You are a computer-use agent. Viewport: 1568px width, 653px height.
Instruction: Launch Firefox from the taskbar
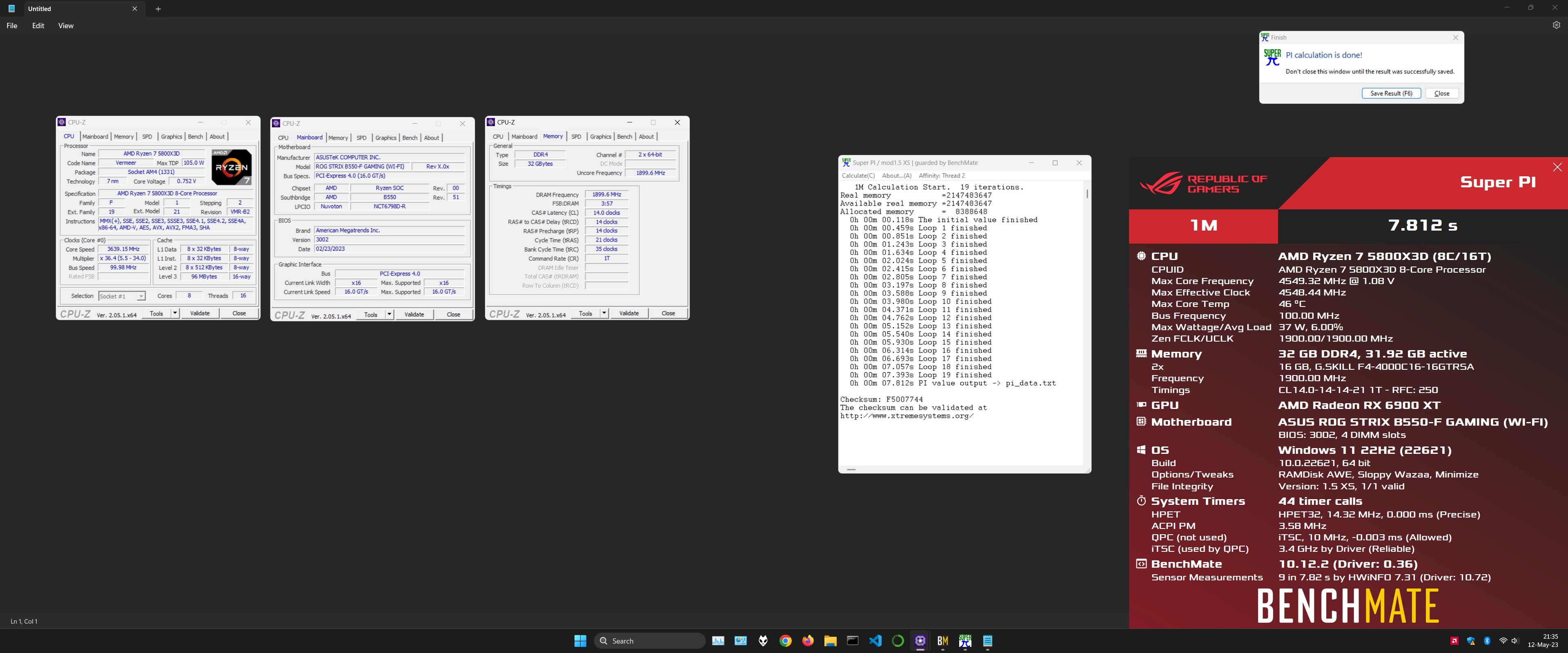pyautogui.click(x=808, y=640)
